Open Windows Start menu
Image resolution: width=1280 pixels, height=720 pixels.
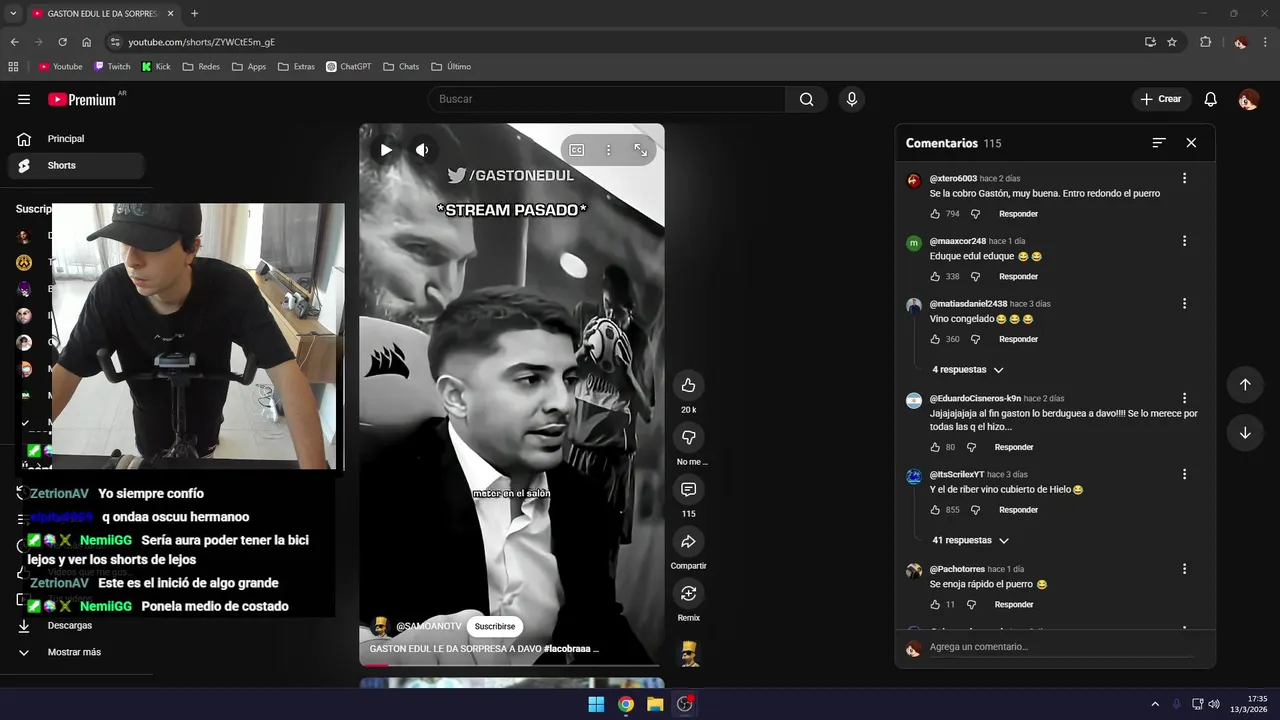596,704
